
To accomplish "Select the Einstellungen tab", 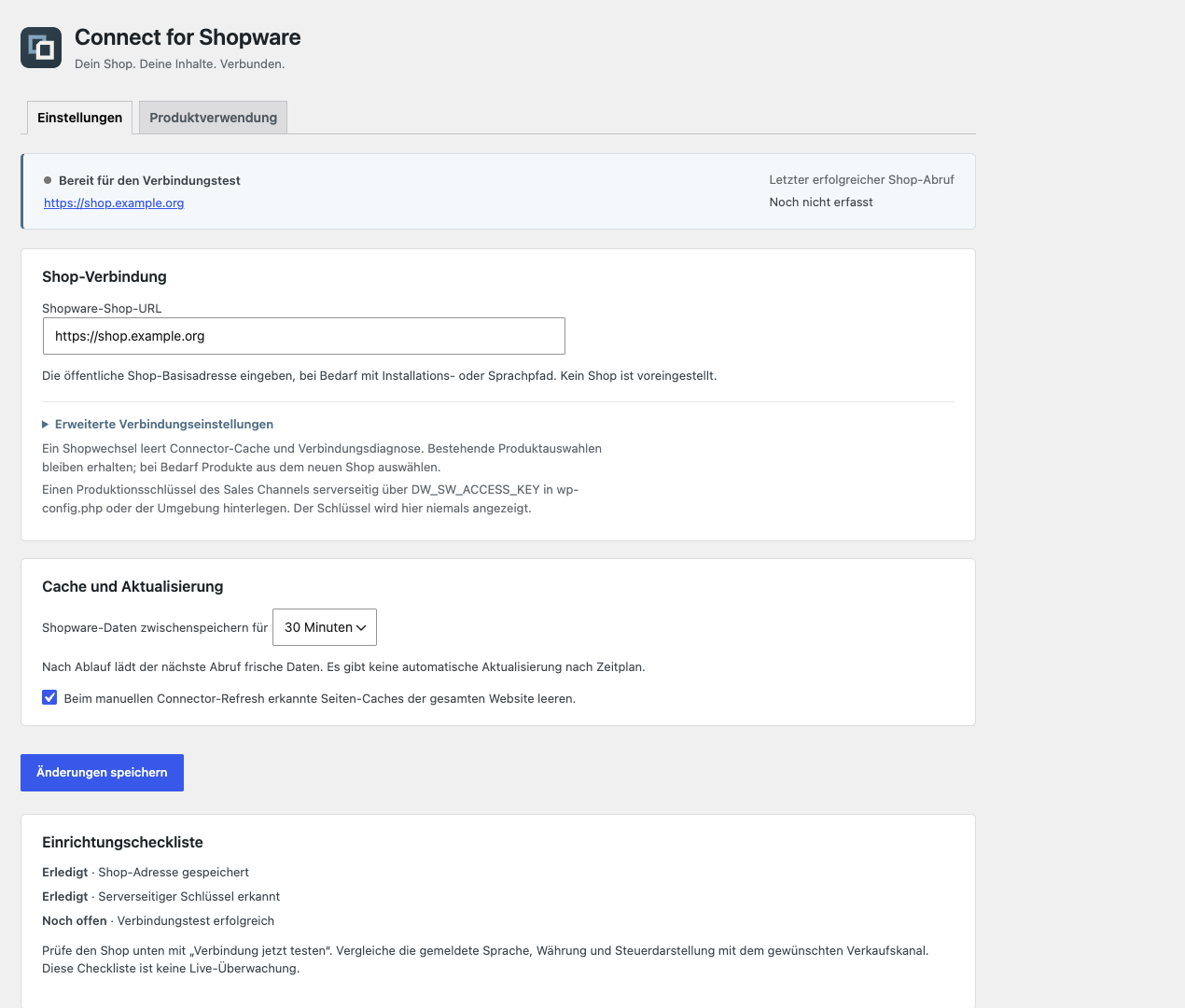I will coord(79,118).
